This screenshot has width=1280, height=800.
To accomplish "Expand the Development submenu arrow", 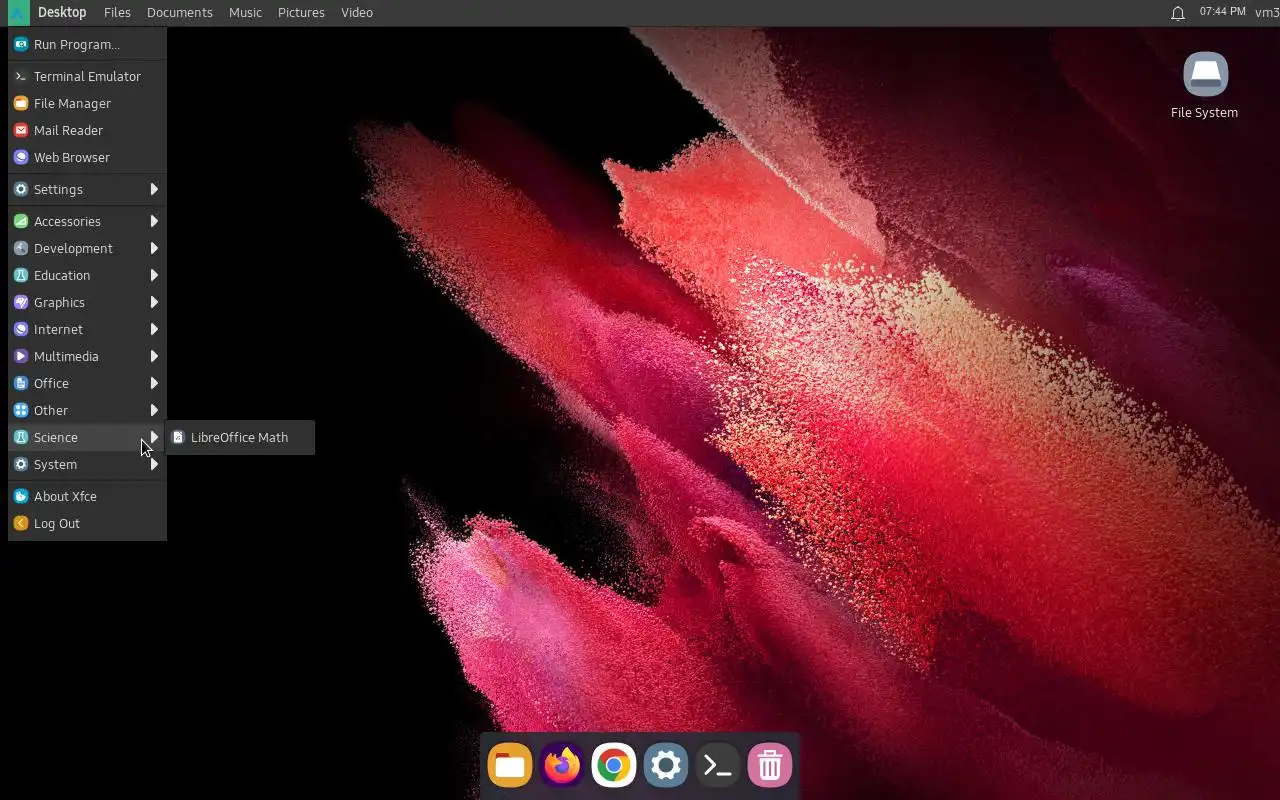I will click(x=154, y=248).
